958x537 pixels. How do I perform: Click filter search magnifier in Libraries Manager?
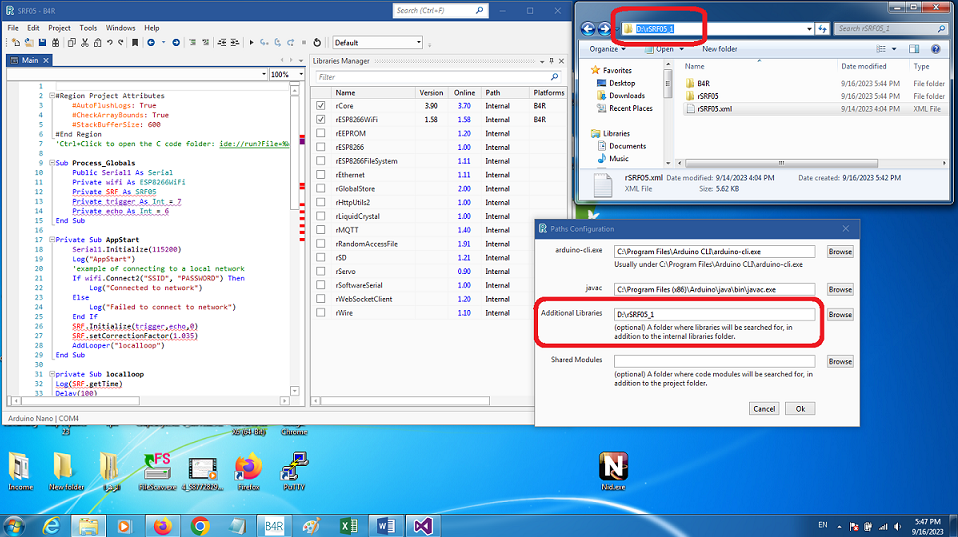[x=554, y=77]
